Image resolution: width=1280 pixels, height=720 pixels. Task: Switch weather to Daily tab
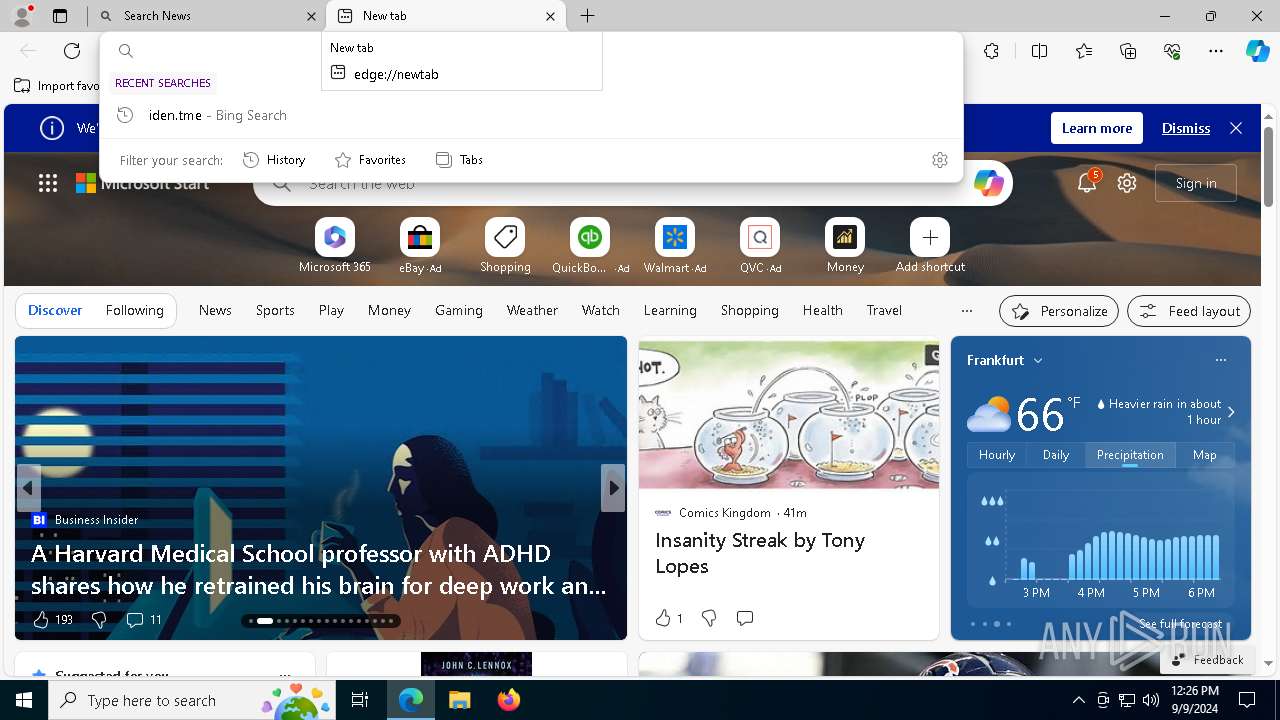coord(1056,455)
